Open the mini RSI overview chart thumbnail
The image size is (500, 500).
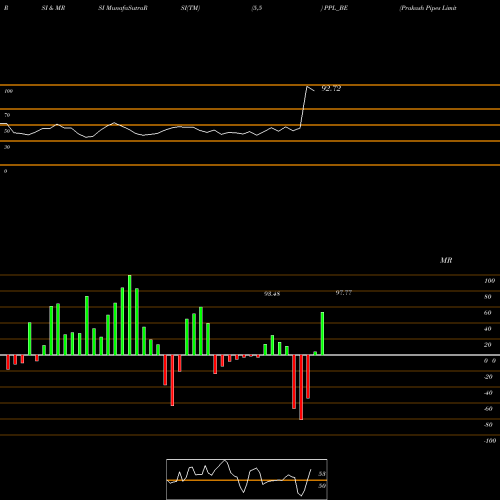click(247, 479)
